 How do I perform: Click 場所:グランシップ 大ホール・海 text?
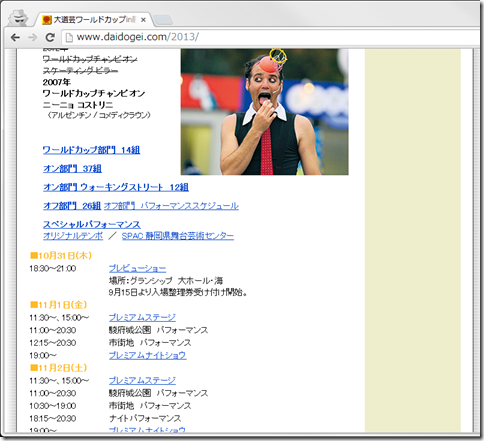pos(166,281)
